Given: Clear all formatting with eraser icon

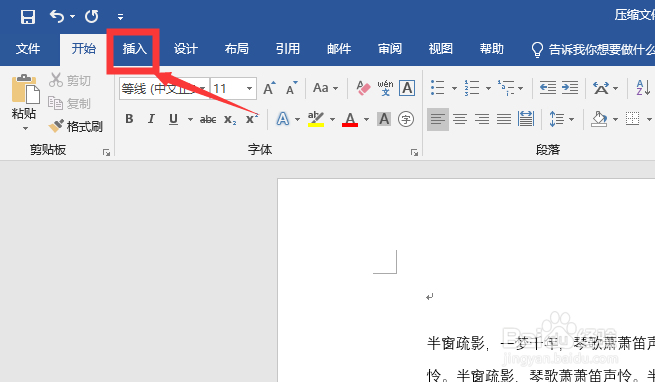Looking at the screenshot, I should click(363, 88).
